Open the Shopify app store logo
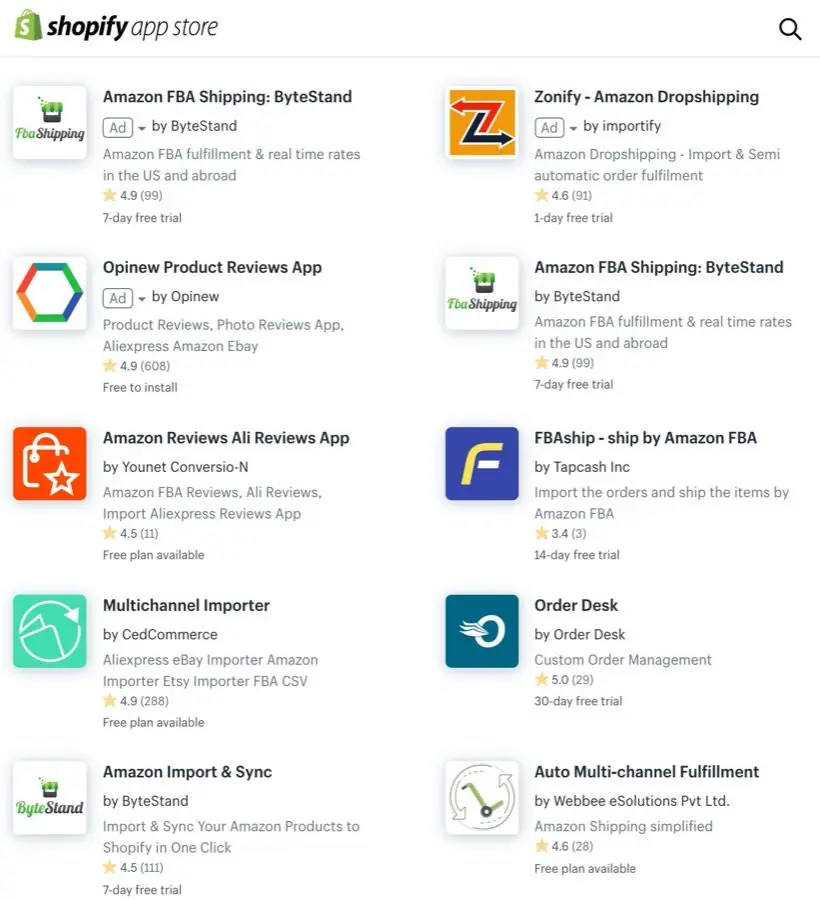 coord(116,27)
